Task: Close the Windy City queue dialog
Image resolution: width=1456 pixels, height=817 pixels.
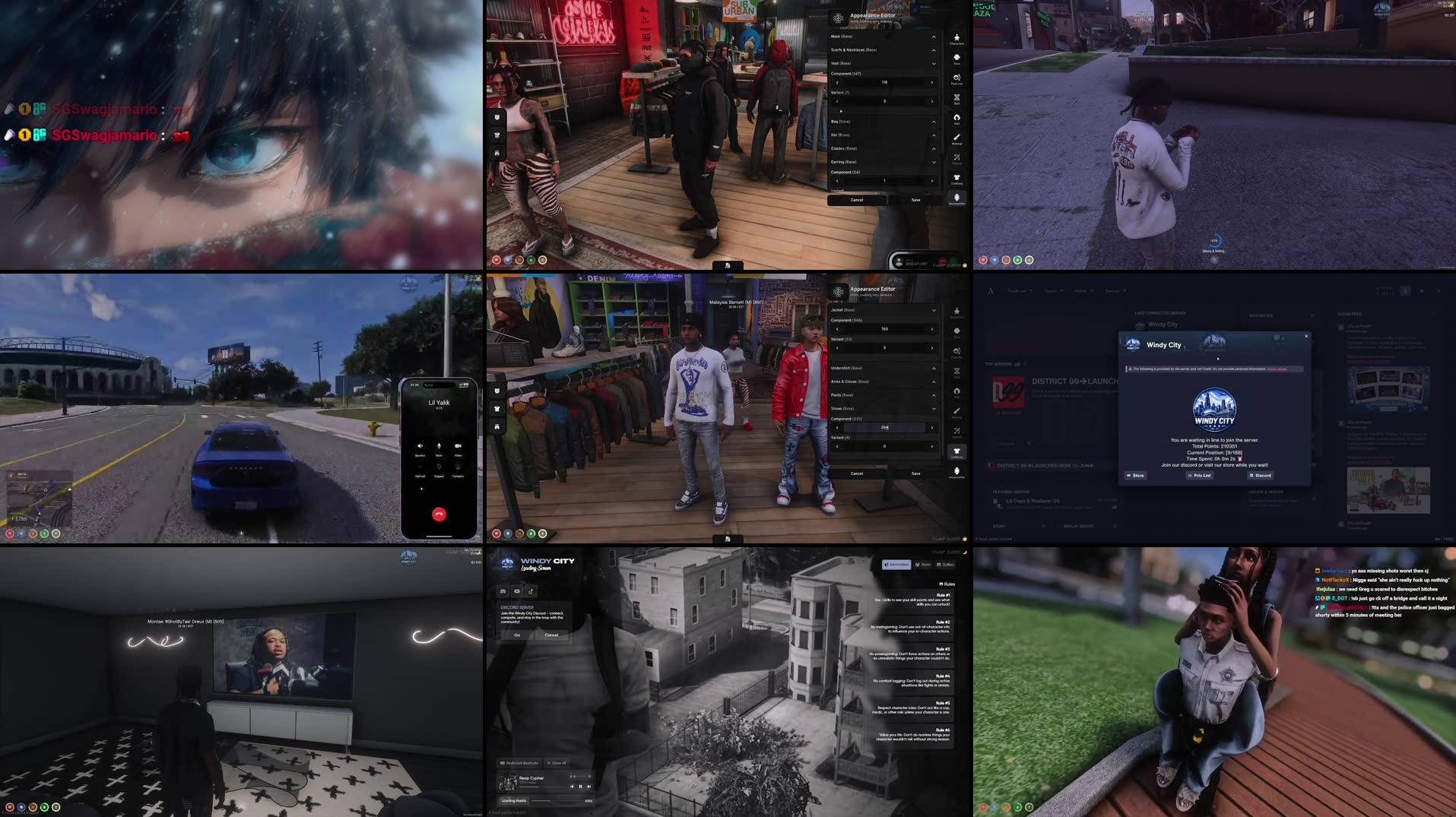Action: point(1306,336)
